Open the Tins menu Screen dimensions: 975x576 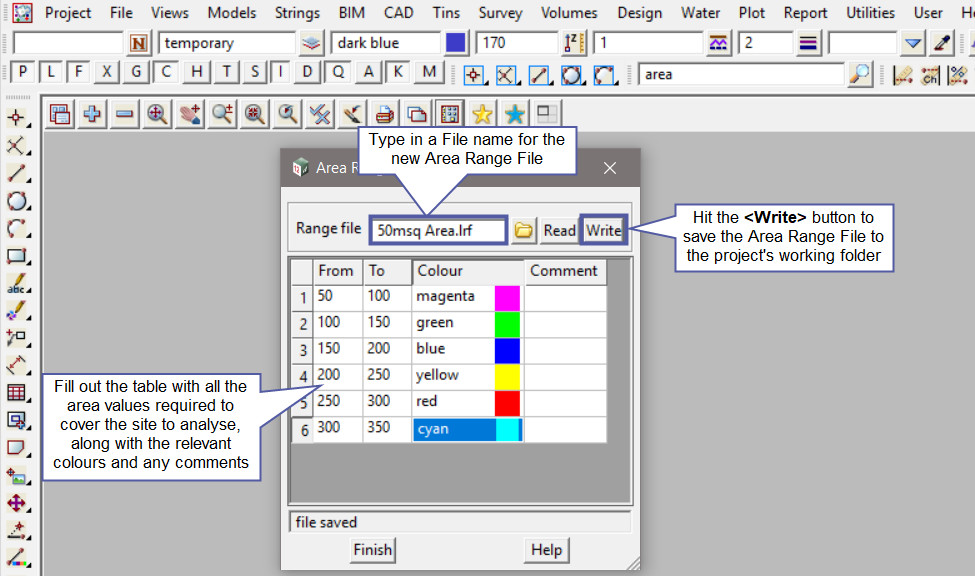click(x=446, y=12)
